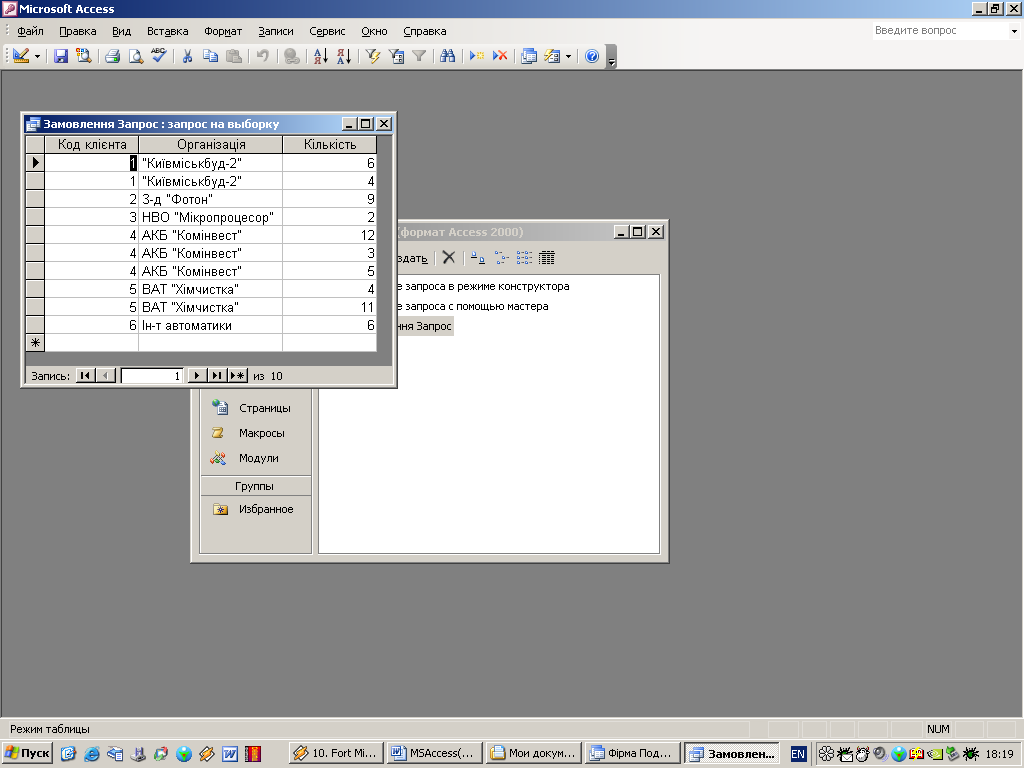Open the Окно menu

[x=374, y=31]
